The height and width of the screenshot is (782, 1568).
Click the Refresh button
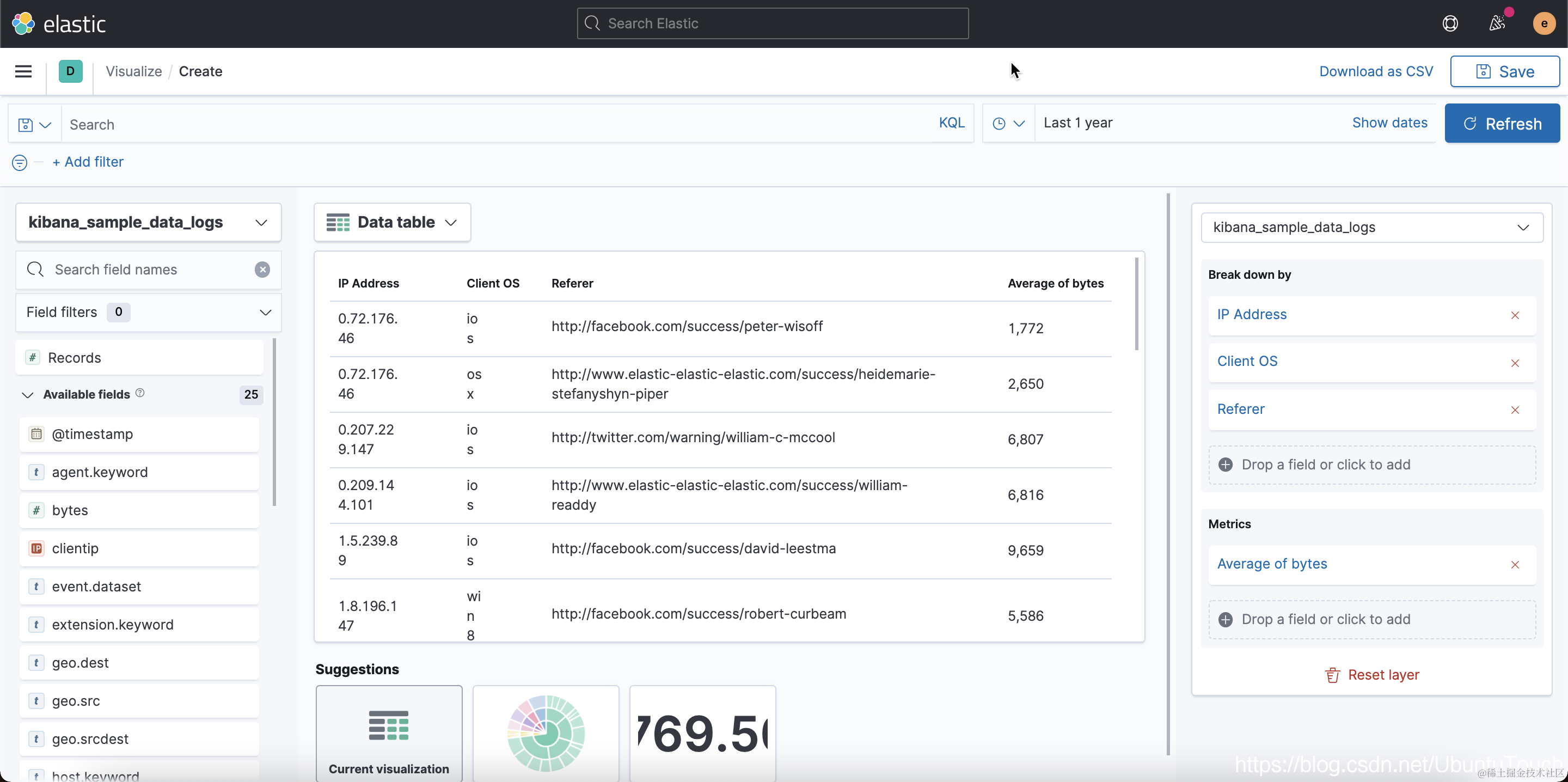pos(1502,123)
